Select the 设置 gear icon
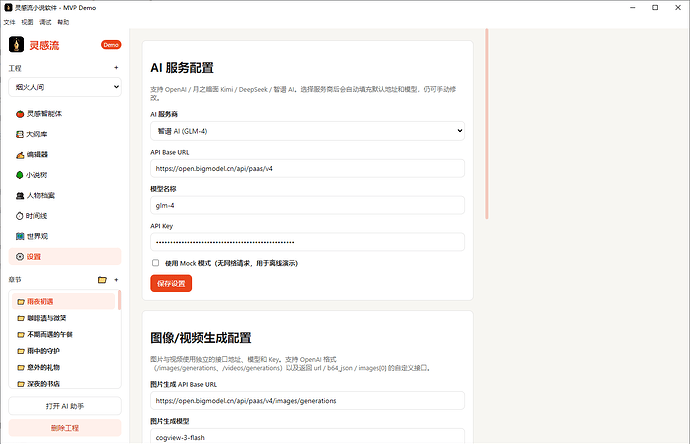The height and width of the screenshot is (444, 690). [x=20, y=257]
